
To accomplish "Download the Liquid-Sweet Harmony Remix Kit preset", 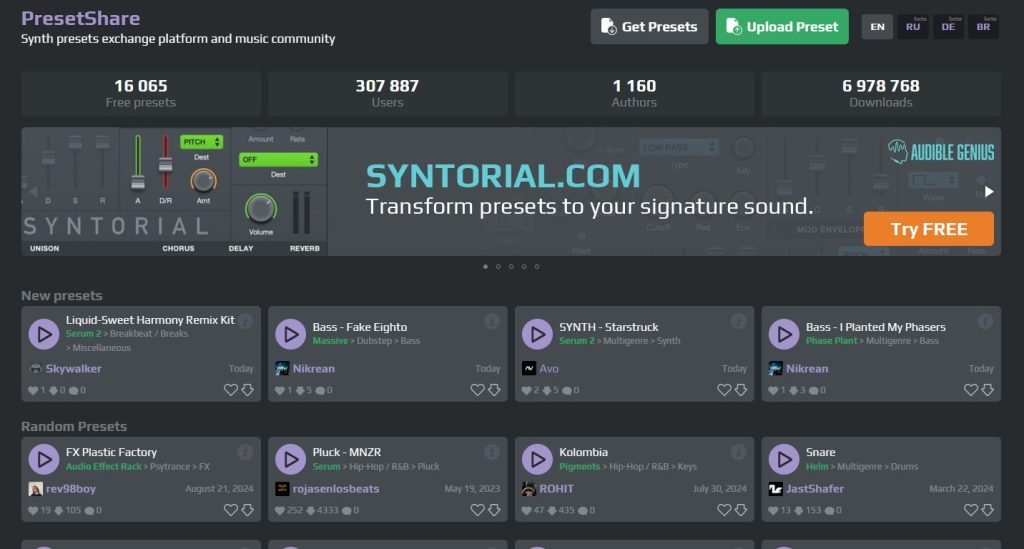I will [248, 390].
